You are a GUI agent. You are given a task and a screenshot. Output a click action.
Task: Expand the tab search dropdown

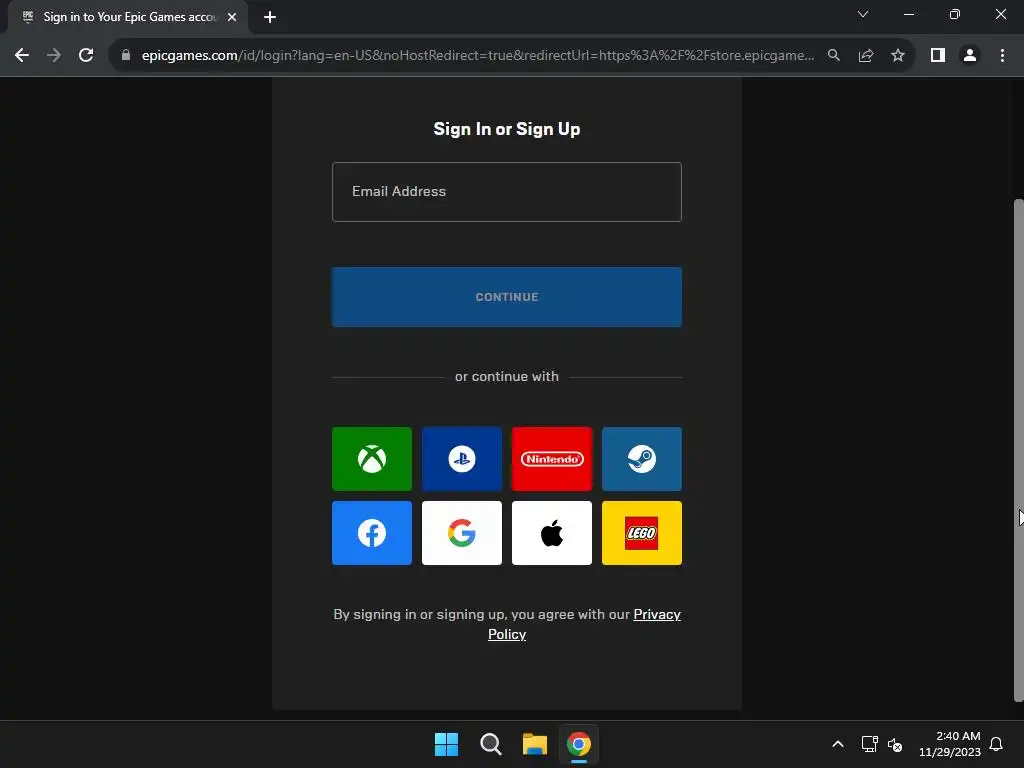(863, 14)
